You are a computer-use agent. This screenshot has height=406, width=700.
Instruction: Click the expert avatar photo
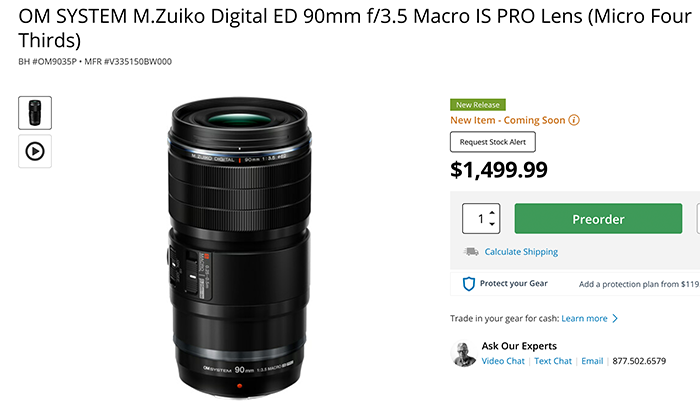(x=464, y=353)
